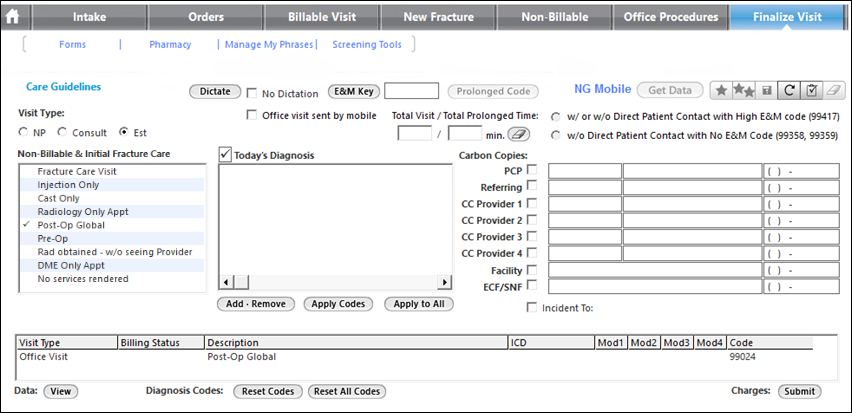Click the save disk icon

point(766,91)
